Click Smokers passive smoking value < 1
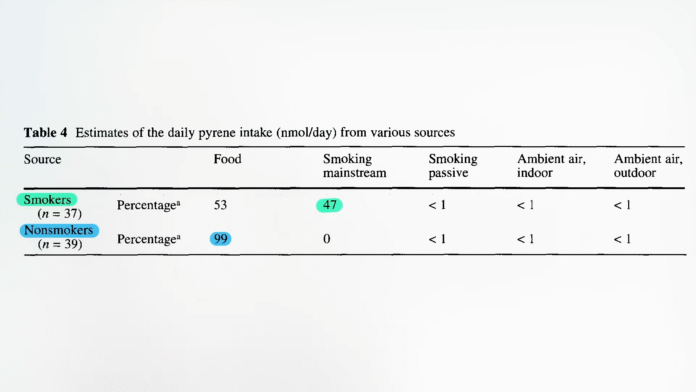 [437, 205]
